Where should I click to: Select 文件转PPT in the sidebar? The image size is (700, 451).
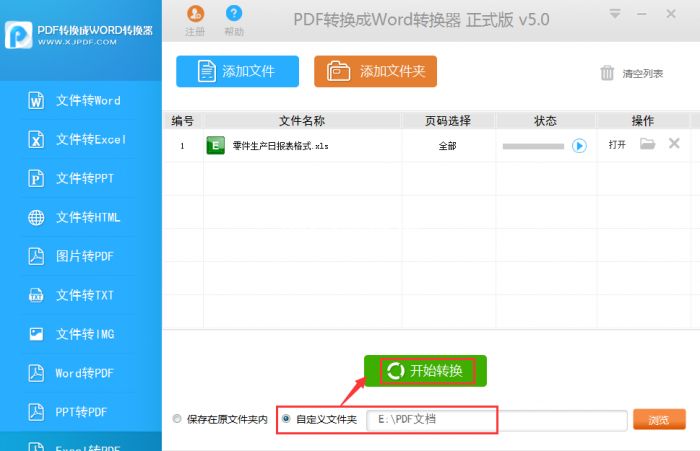81,178
